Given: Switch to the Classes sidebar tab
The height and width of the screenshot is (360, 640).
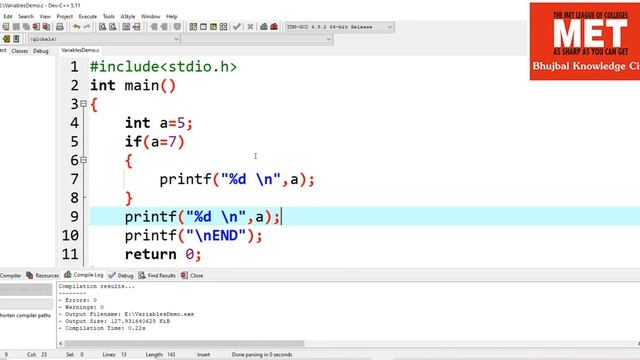Looking at the screenshot, I should pyautogui.click(x=20, y=51).
